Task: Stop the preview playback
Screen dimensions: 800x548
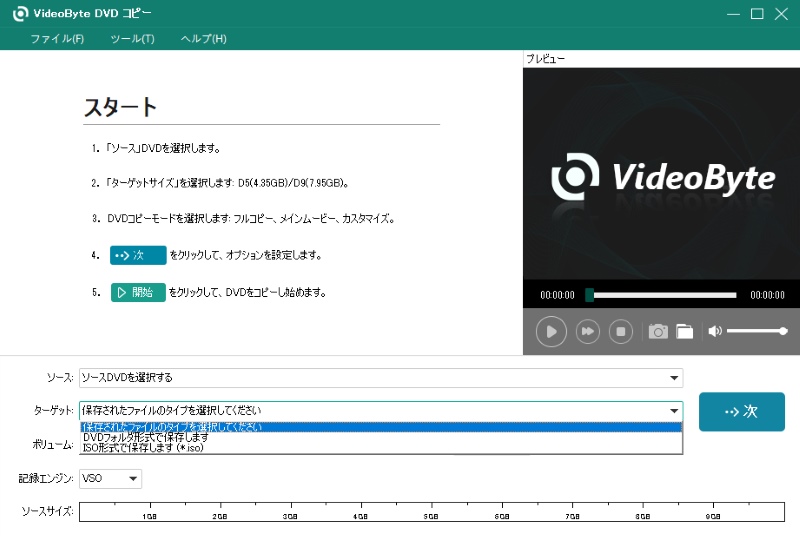Action: pyautogui.click(x=620, y=332)
